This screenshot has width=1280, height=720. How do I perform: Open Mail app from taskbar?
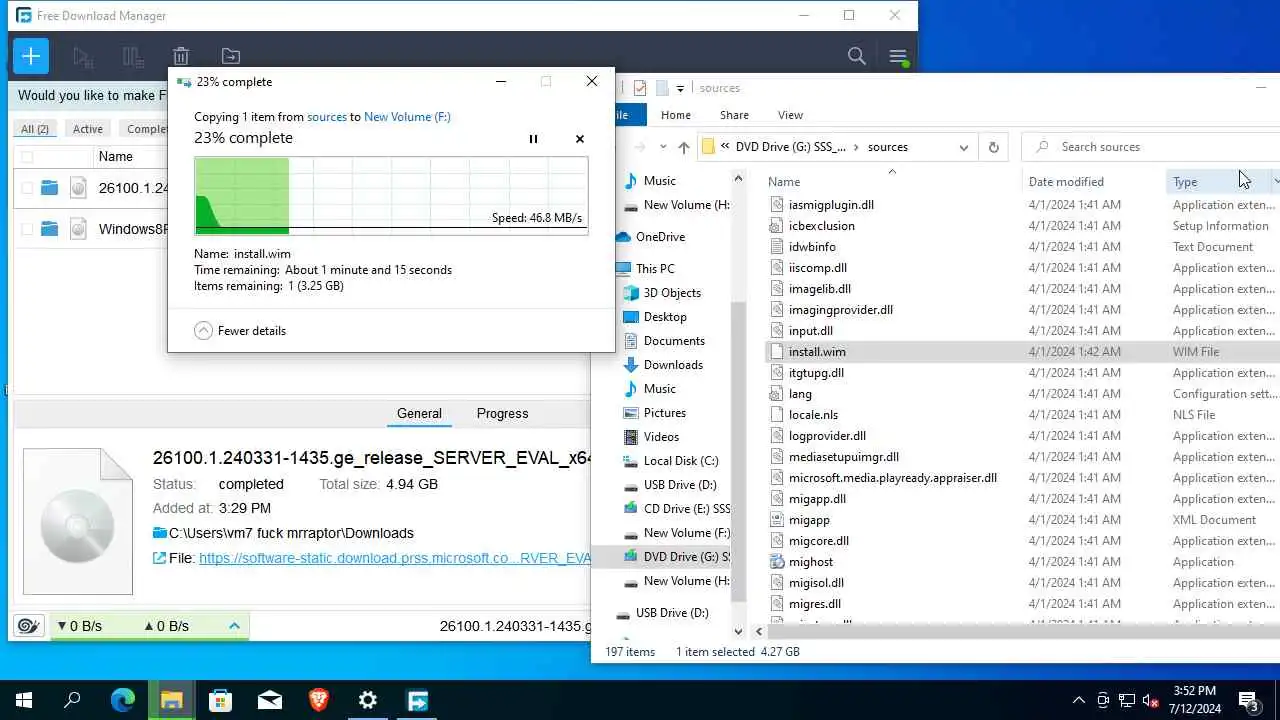pyautogui.click(x=269, y=700)
